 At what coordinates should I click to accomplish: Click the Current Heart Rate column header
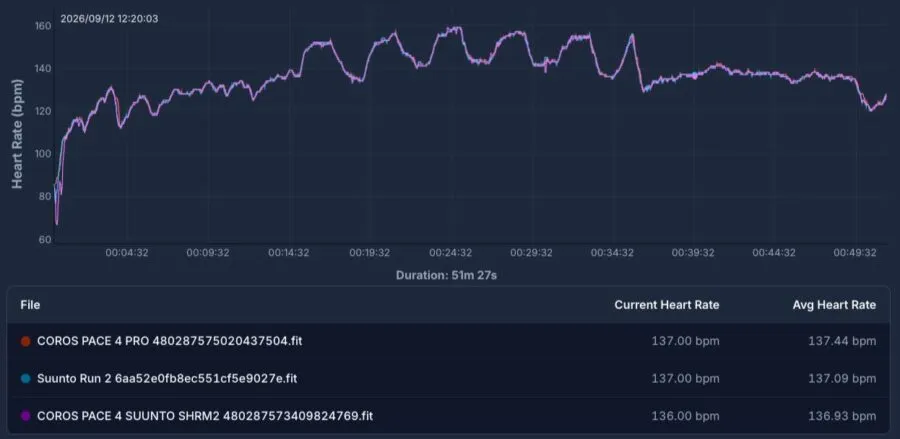click(666, 305)
